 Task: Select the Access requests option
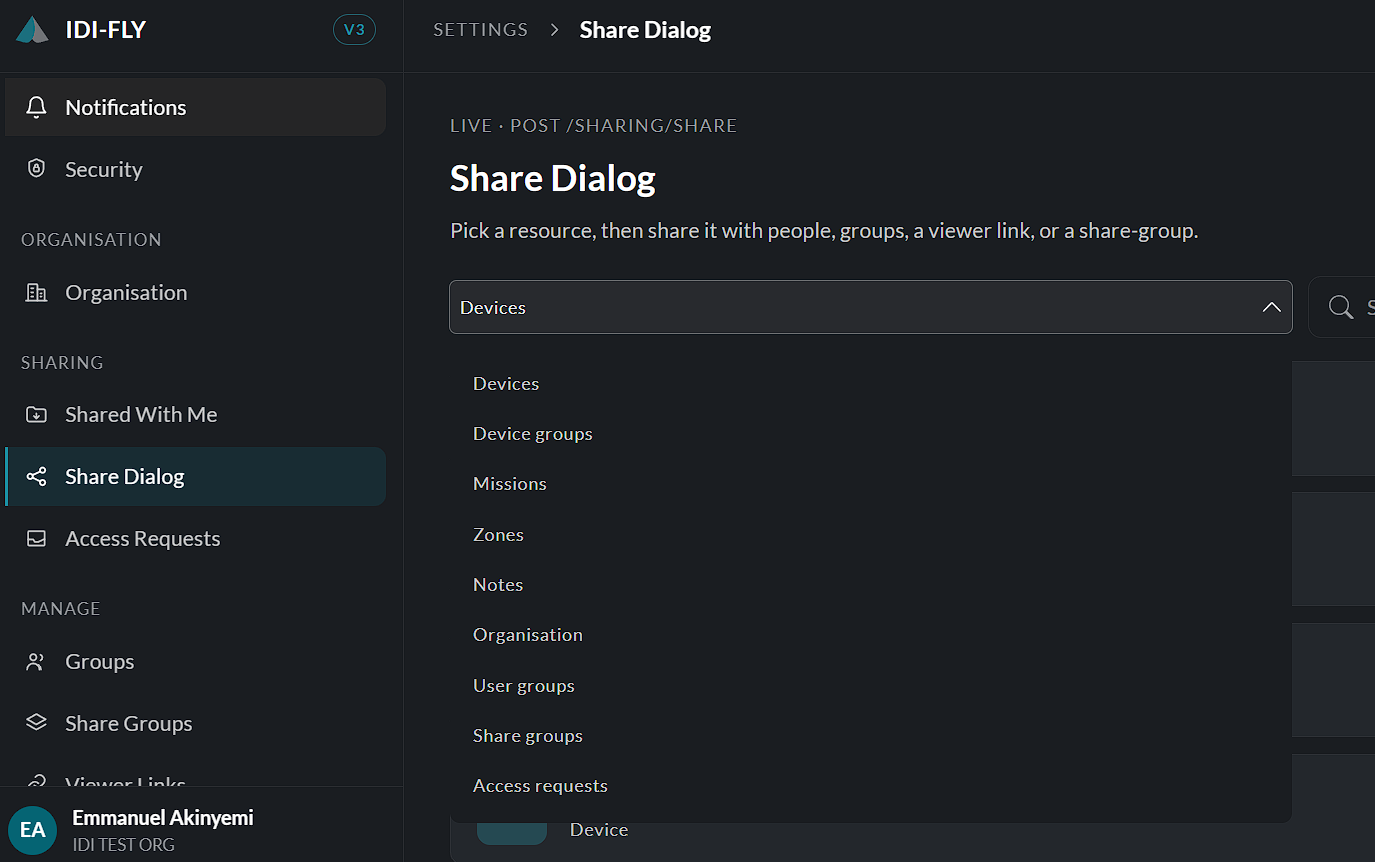(870, 786)
